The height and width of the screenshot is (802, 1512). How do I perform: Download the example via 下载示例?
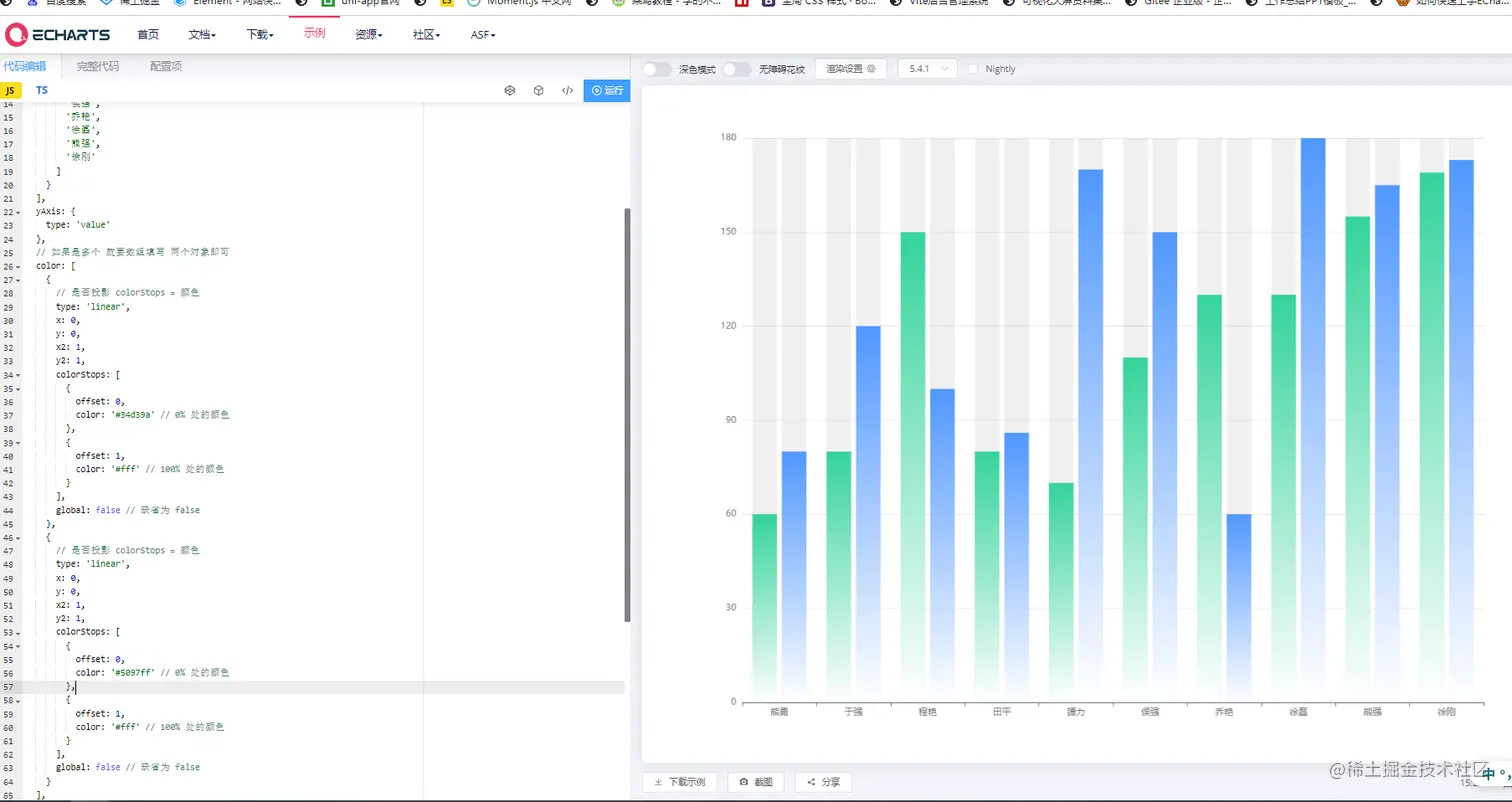click(x=679, y=782)
